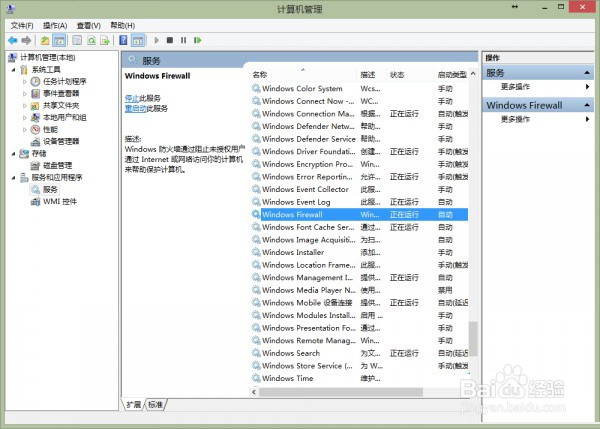Open the Help toolbar icon
600x429 pixels.
(123, 40)
